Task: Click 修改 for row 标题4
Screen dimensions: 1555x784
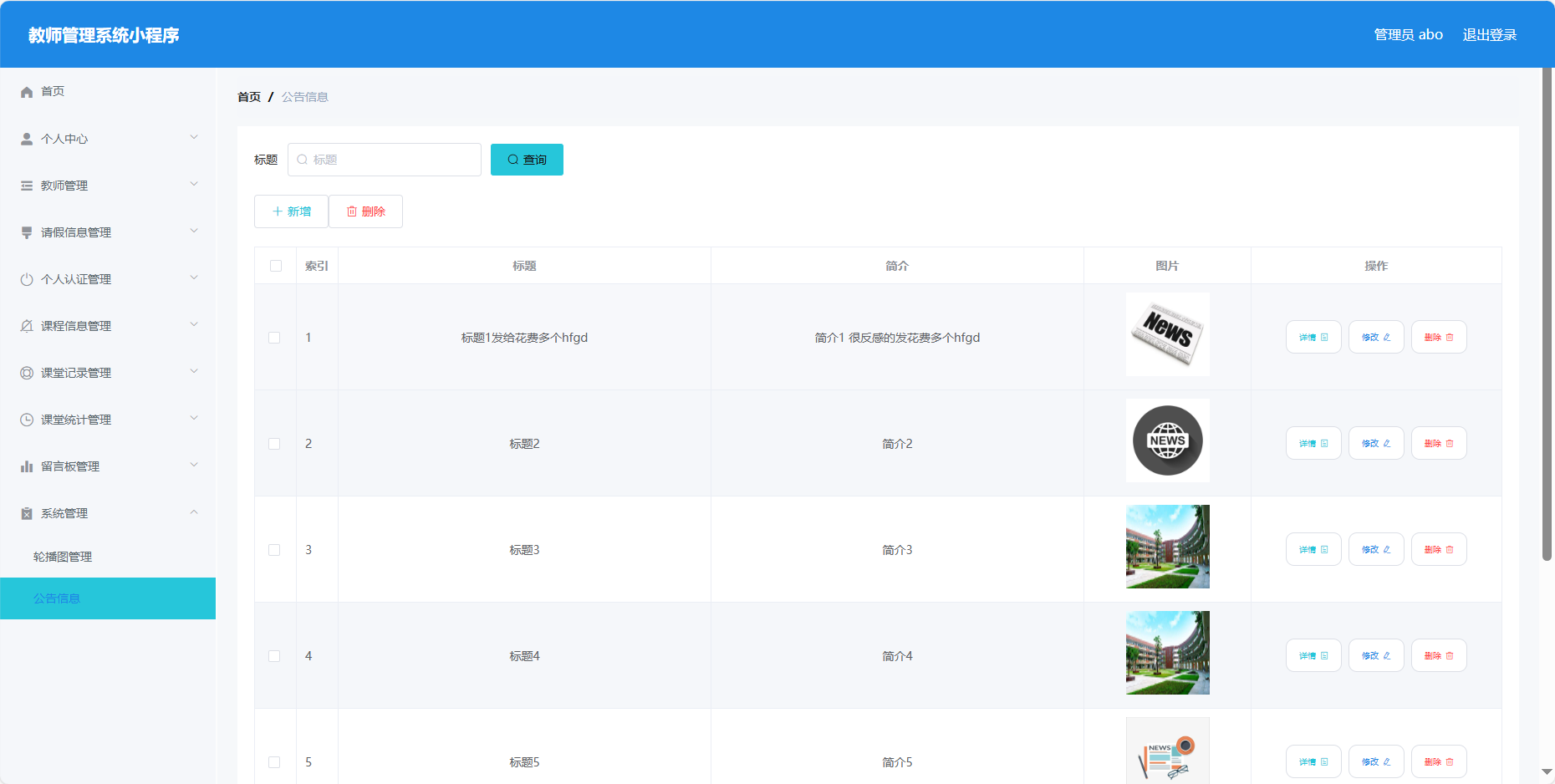Action: 1376,655
